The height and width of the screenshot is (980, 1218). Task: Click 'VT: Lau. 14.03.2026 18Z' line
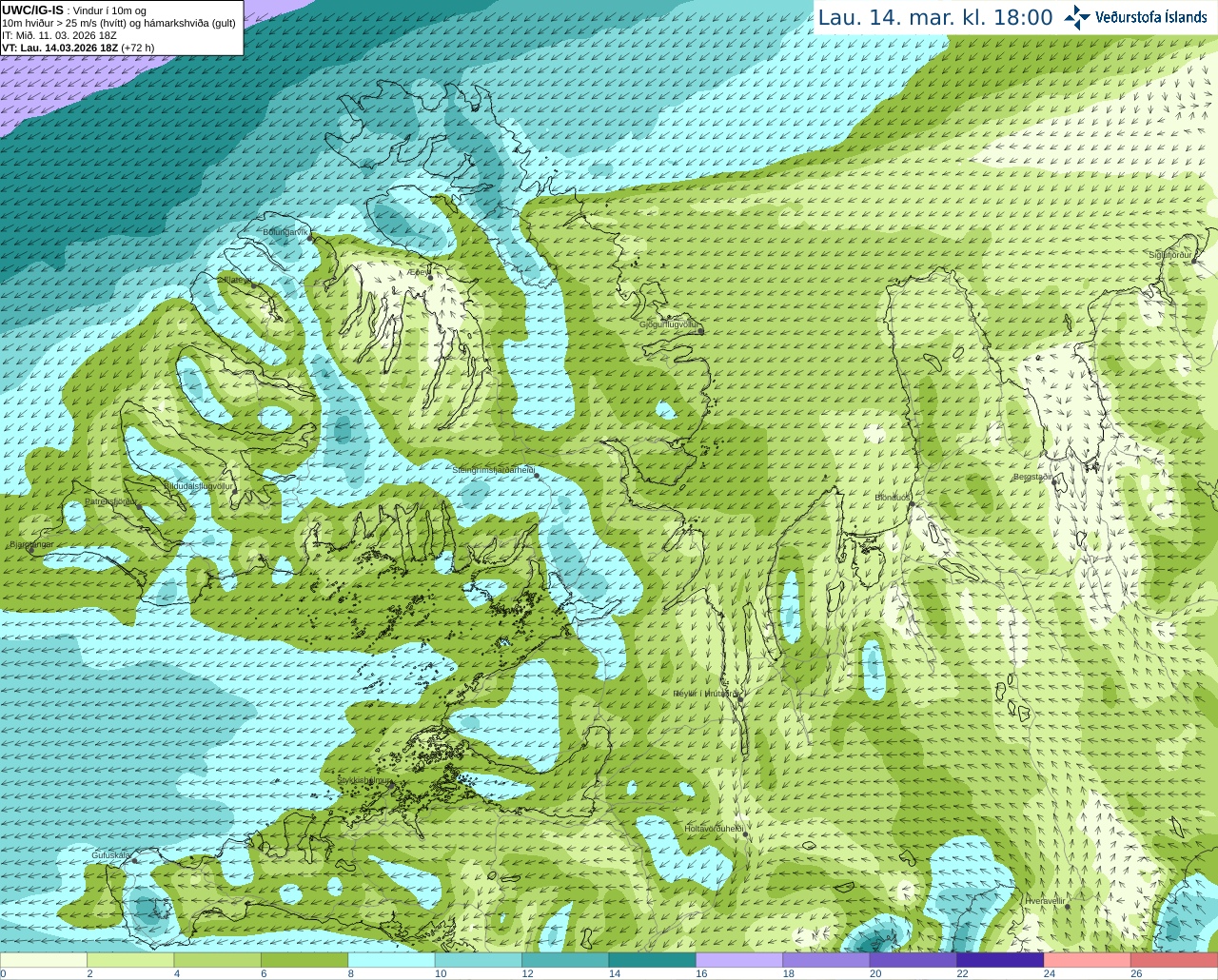point(79,48)
